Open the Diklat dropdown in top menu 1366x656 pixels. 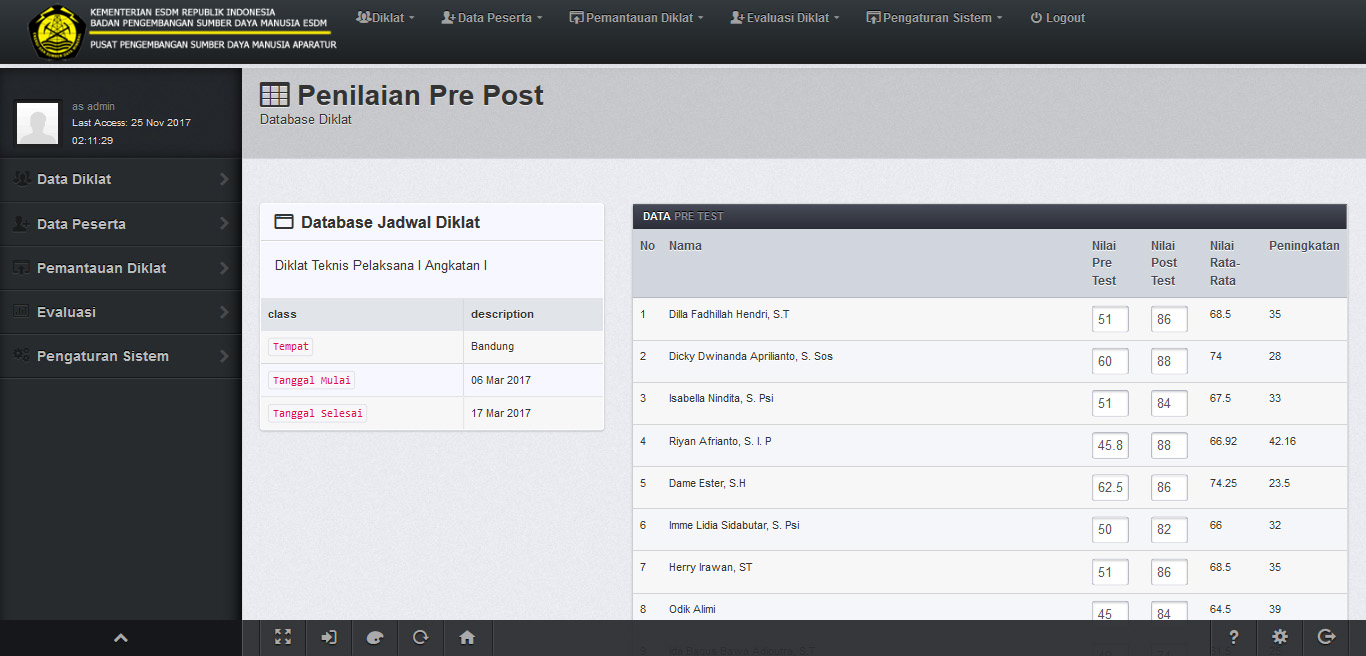(385, 18)
